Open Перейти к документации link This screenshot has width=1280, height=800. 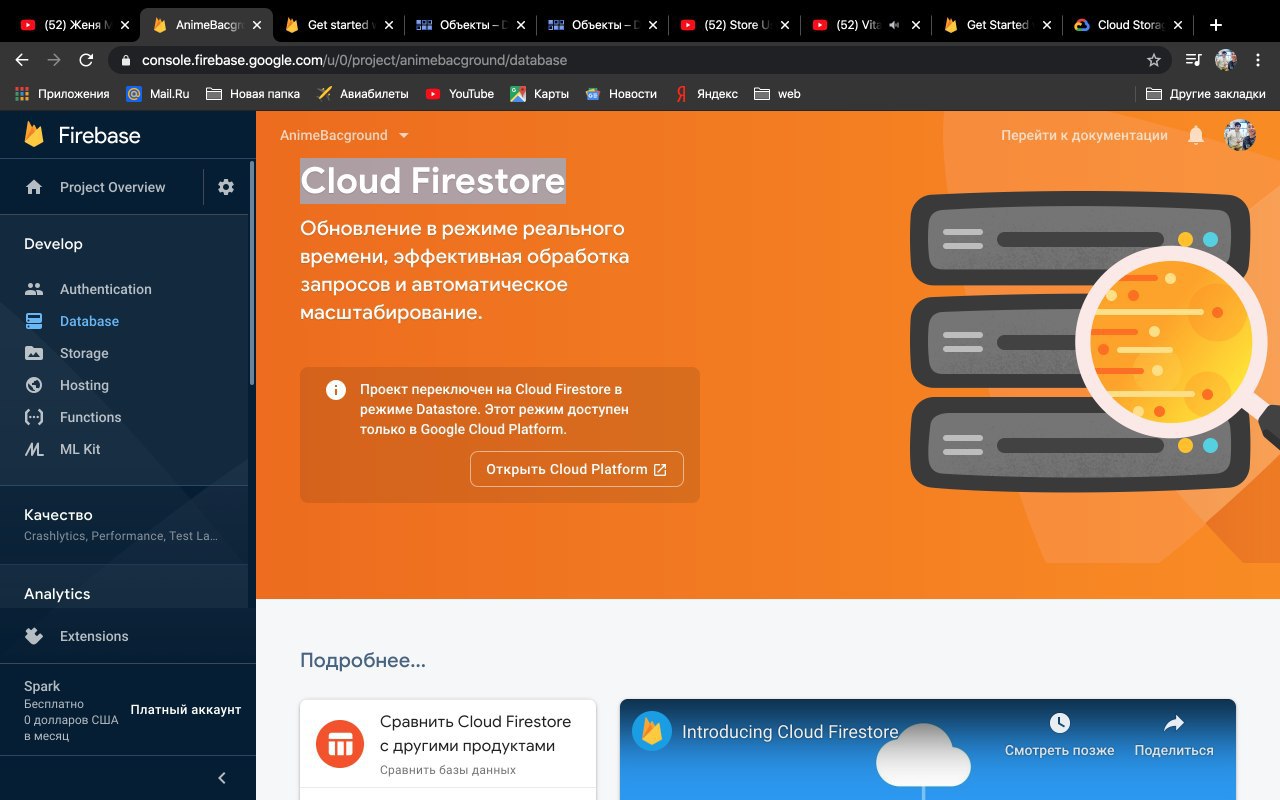[x=1084, y=135]
